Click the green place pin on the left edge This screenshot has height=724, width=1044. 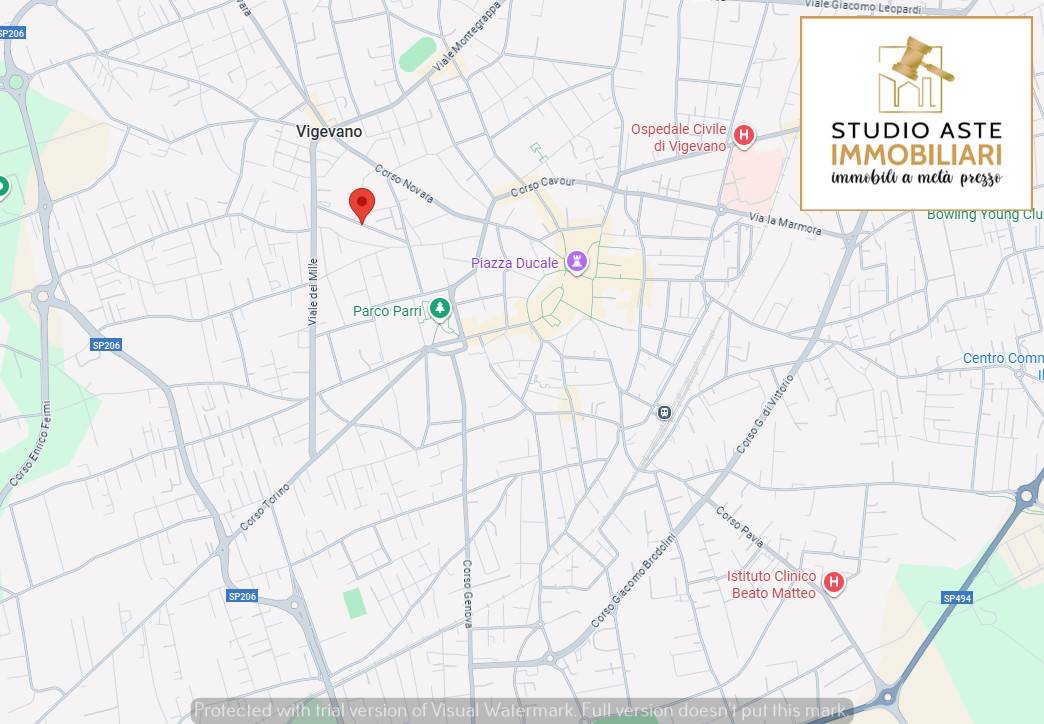click(x=4, y=186)
